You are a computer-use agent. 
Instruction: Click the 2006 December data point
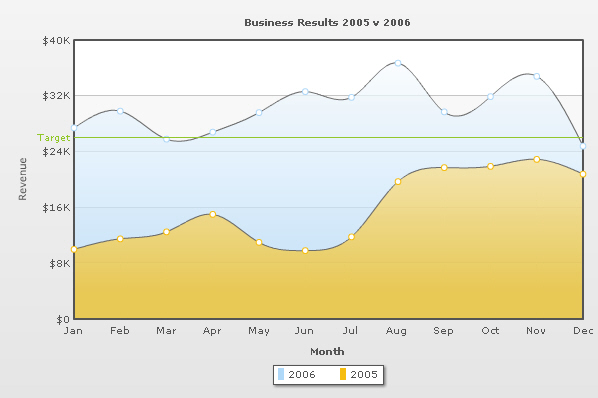coord(583,146)
